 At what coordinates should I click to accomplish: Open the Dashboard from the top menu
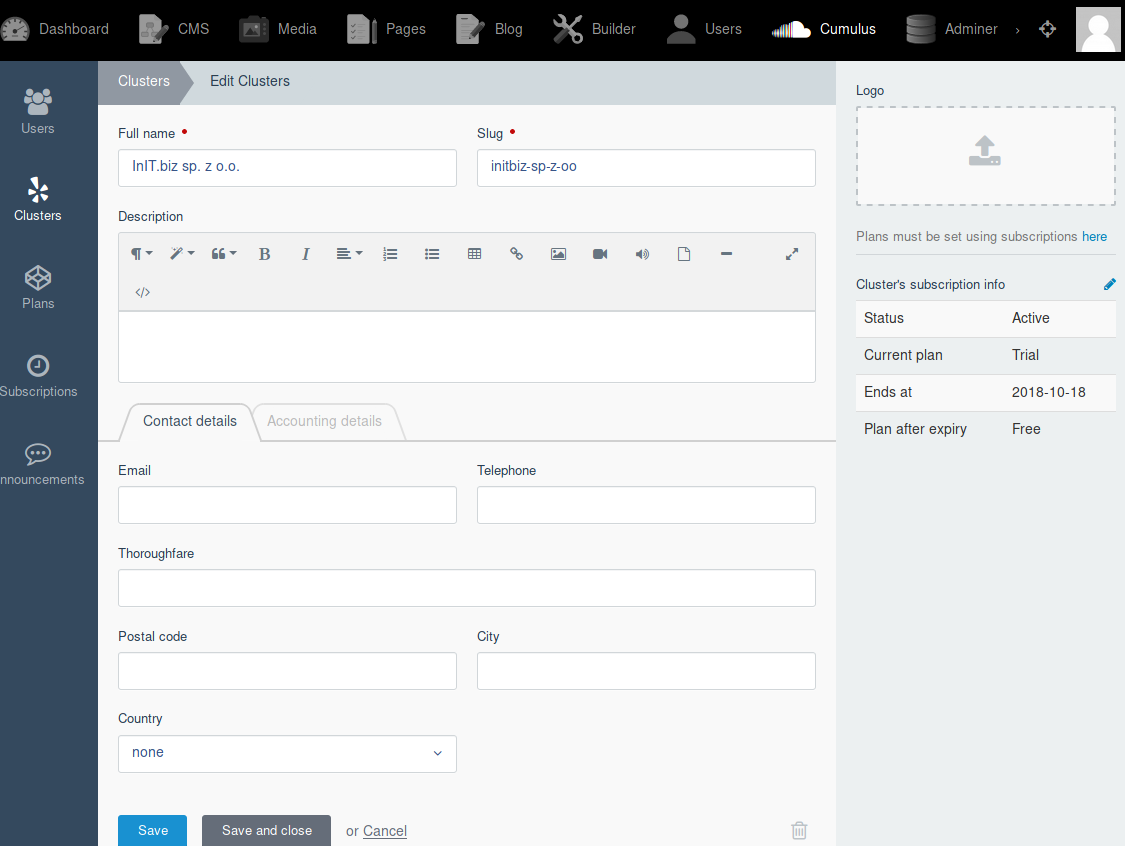coord(55,29)
